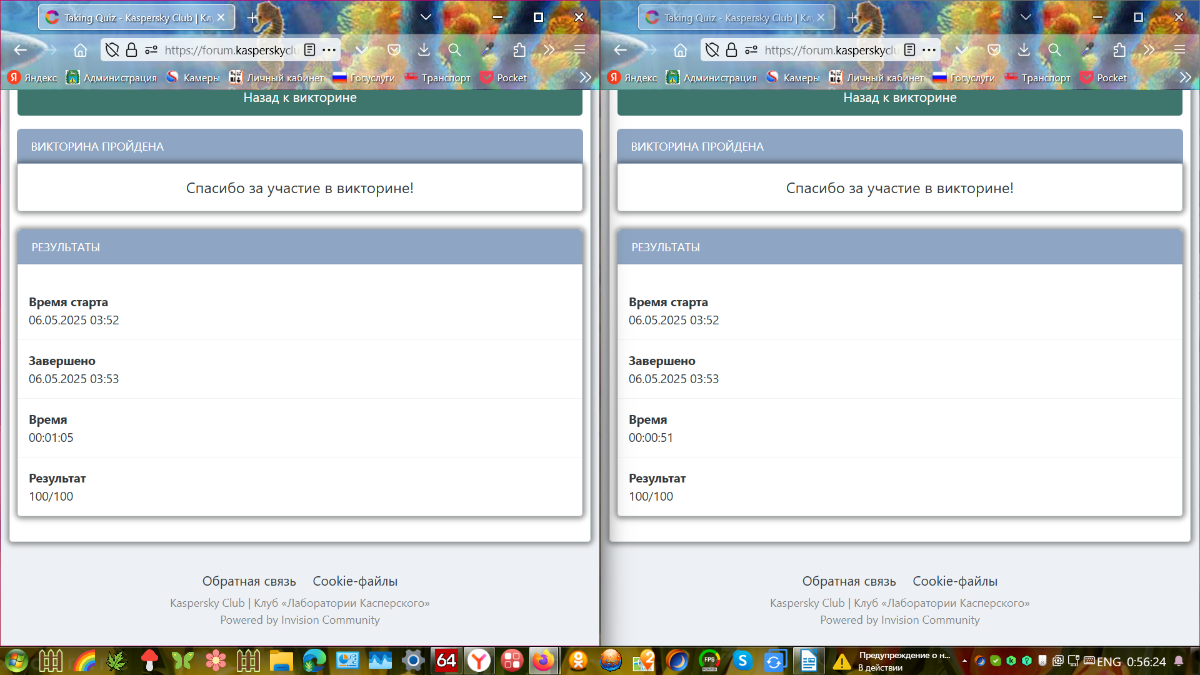The height and width of the screenshot is (675, 1200).
Task: Expand toolbar overflow chevrons in right window
Action: (x=1148, y=50)
